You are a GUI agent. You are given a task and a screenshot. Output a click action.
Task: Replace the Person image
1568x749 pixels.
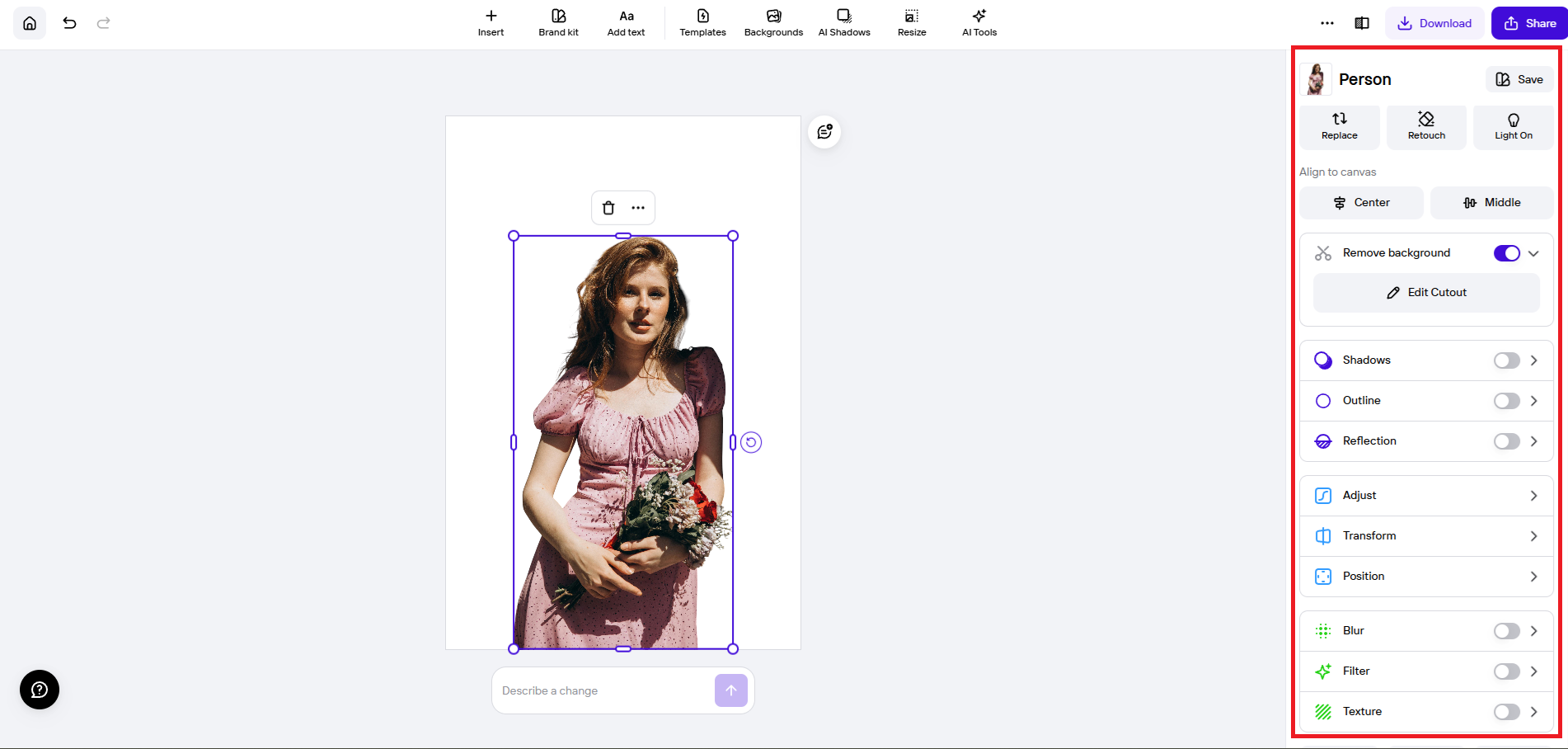pyautogui.click(x=1340, y=127)
